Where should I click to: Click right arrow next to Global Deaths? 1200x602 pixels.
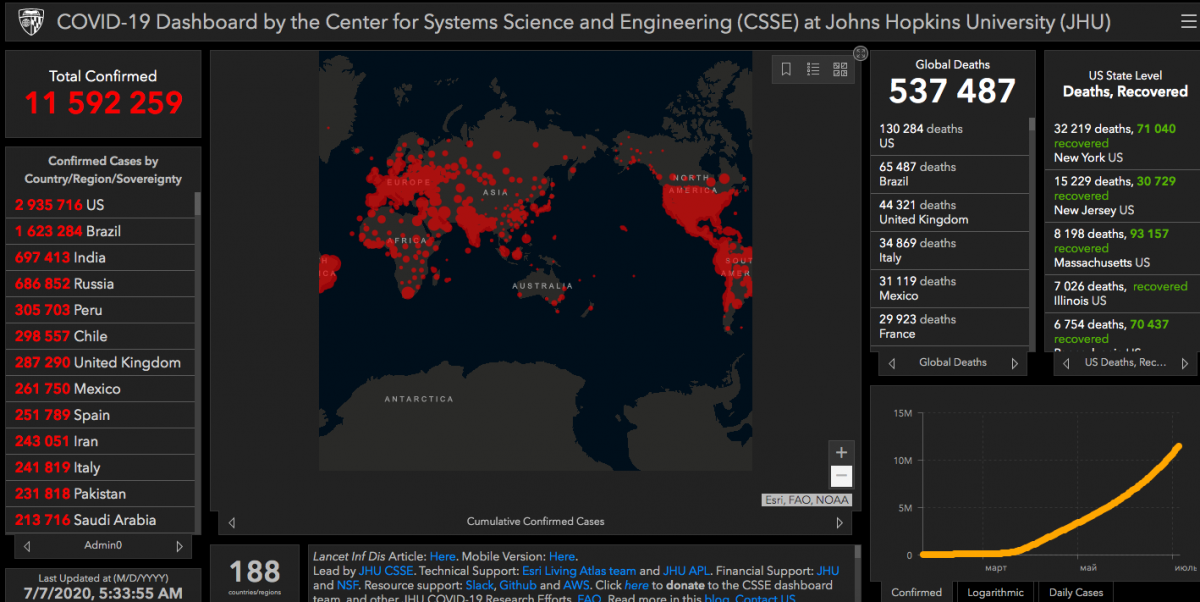pos(1014,363)
